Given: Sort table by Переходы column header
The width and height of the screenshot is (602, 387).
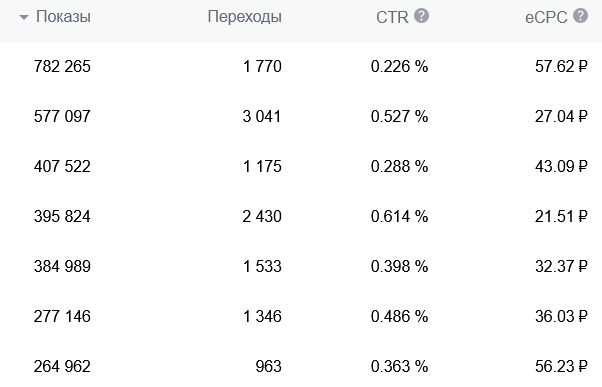Looking at the screenshot, I should 245,17.
